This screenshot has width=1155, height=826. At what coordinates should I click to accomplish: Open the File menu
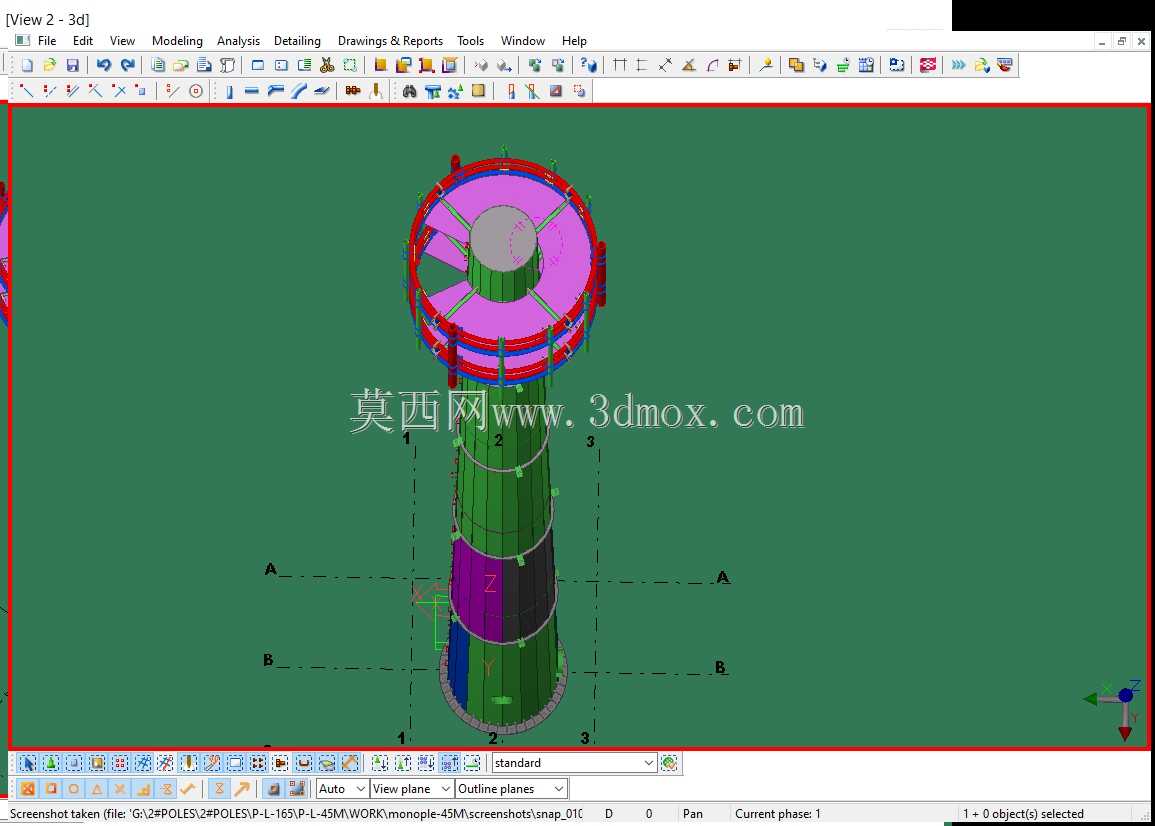[x=47, y=41]
